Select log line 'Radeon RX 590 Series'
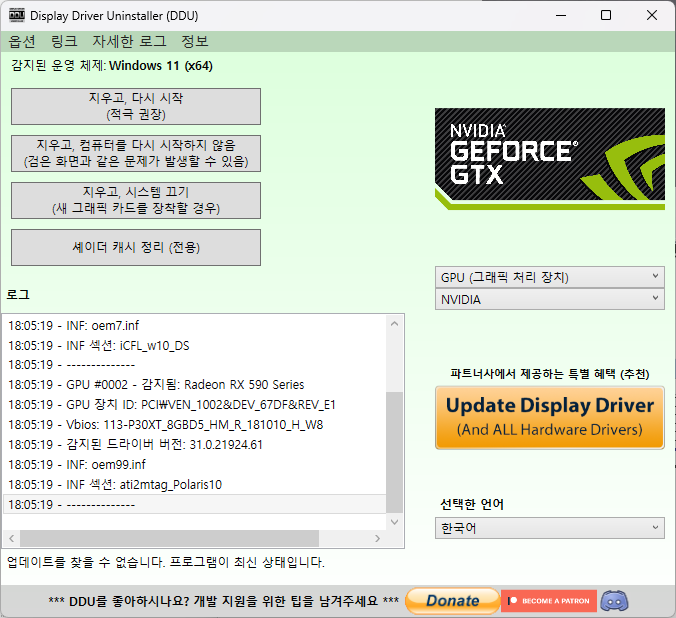Image resolution: width=676 pixels, height=618 pixels. tap(194, 384)
